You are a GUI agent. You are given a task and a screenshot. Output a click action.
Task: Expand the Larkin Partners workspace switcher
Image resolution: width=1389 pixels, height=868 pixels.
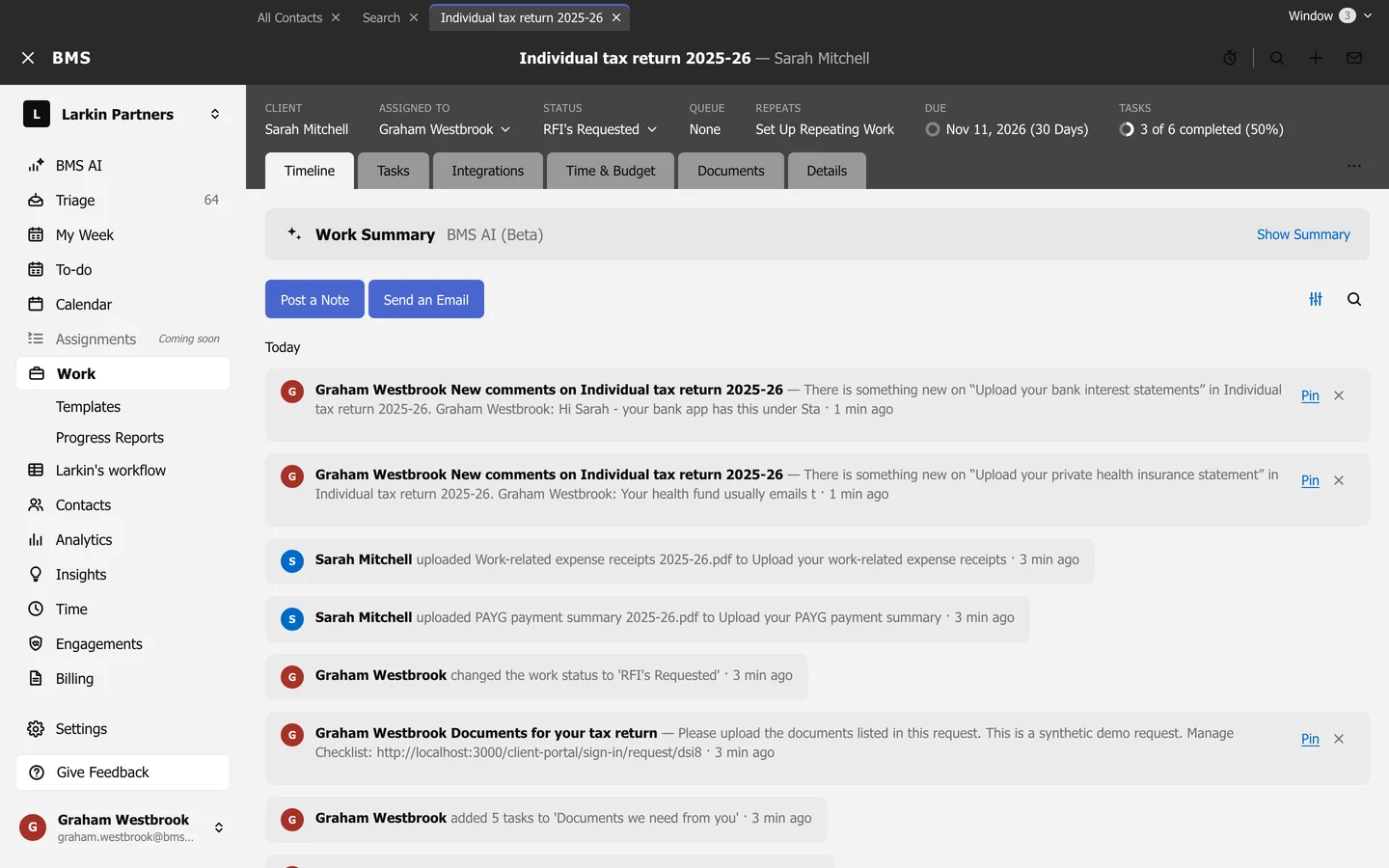tap(215, 114)
